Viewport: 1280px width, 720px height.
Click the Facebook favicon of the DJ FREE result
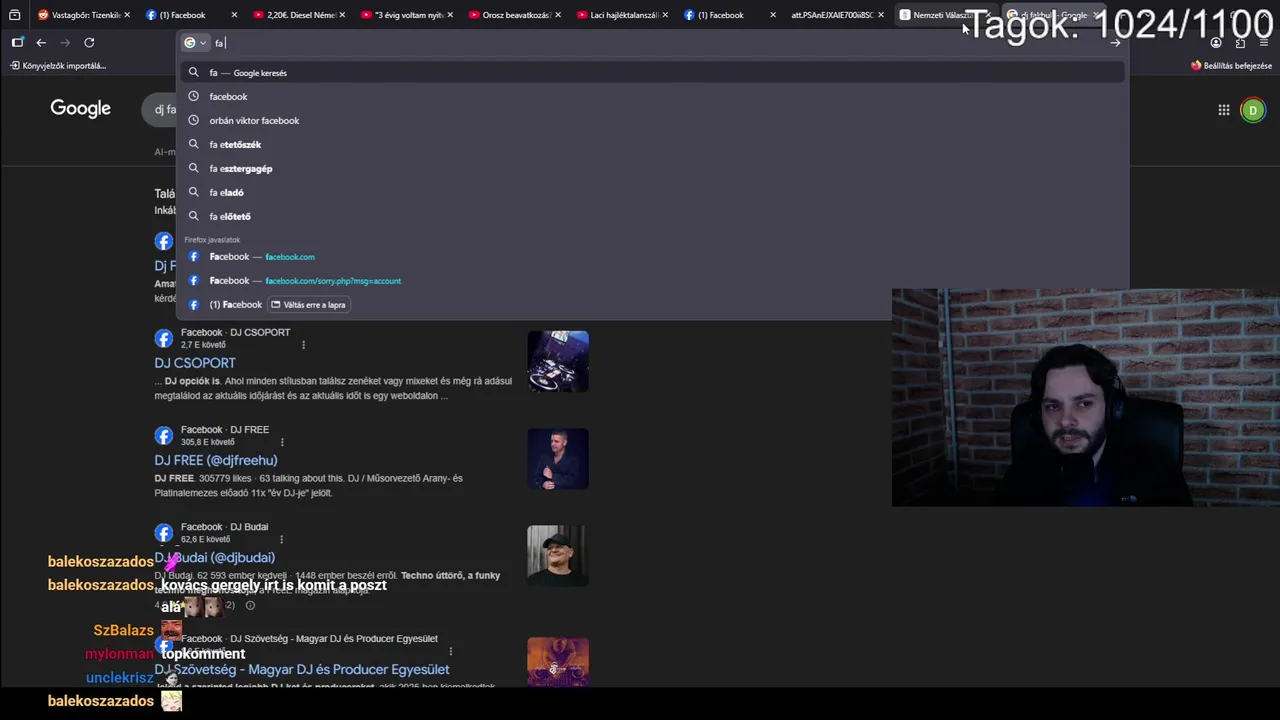[164, 435]
